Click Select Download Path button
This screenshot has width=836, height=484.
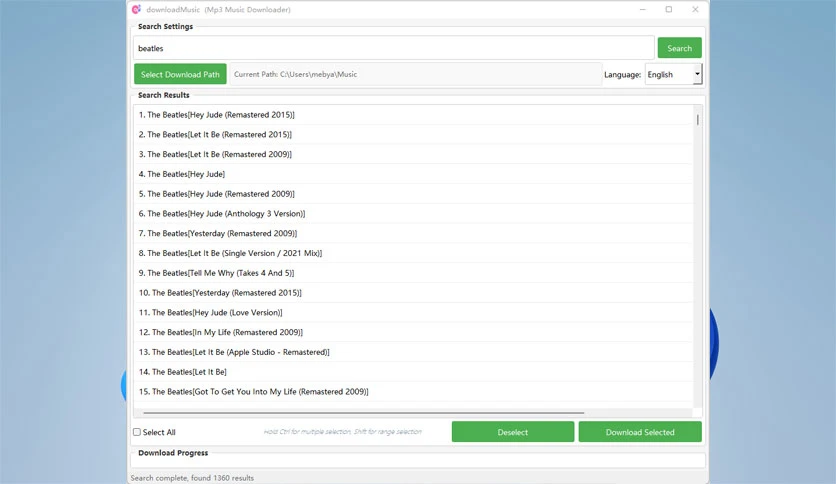coord(180,74)
